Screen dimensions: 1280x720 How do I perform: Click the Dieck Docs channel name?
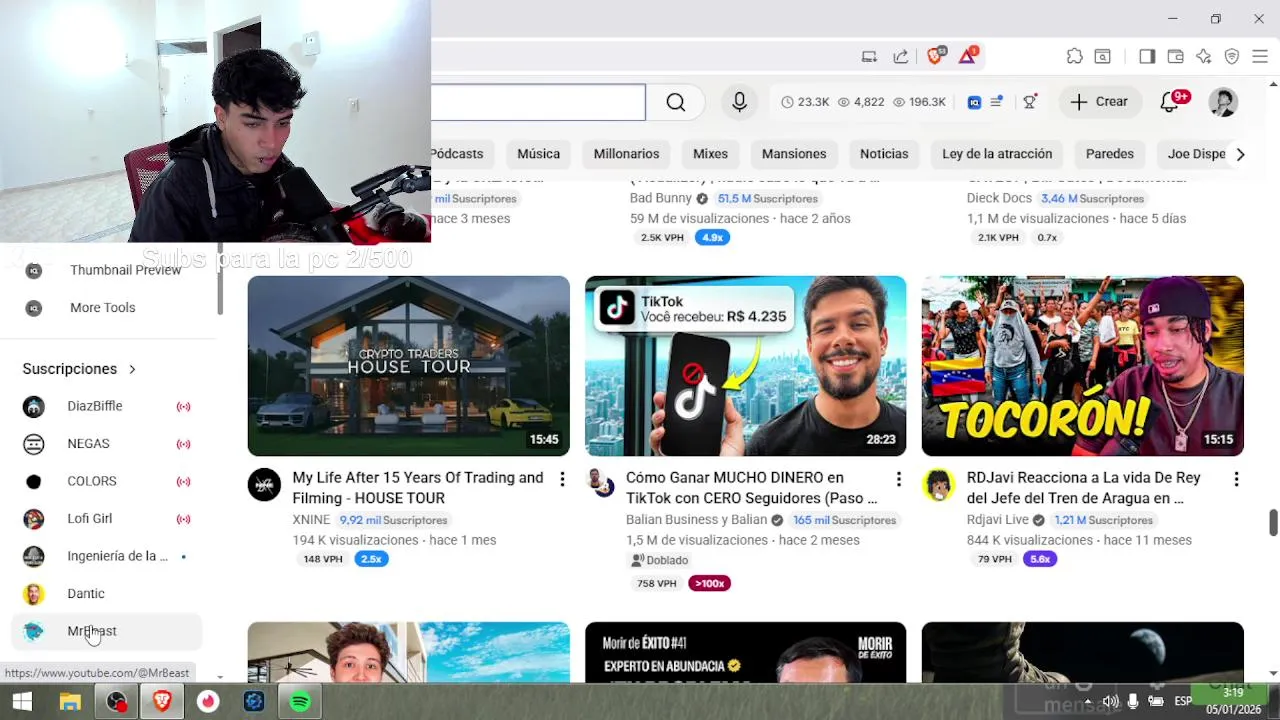pyautogui.click(x=999, y=198)
